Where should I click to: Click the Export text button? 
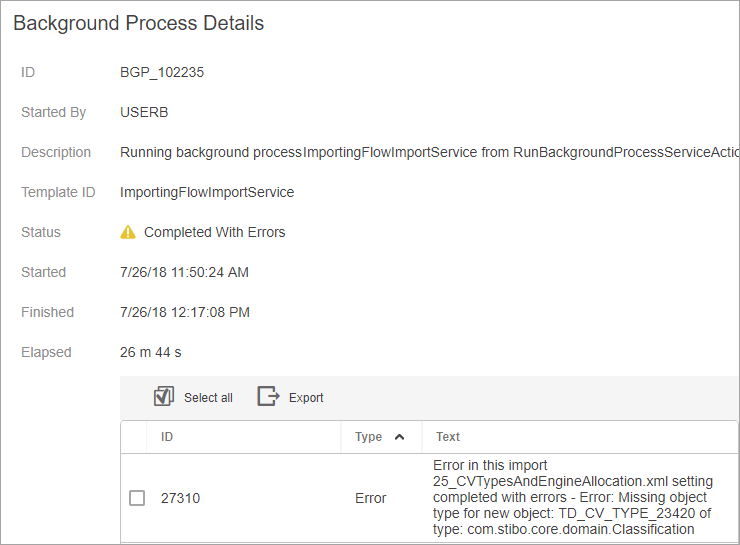click(x=306, y=398)
